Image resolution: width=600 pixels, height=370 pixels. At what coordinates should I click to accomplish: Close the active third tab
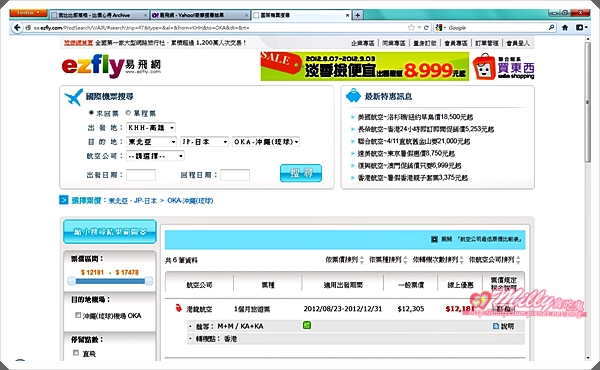click(347, 15)
